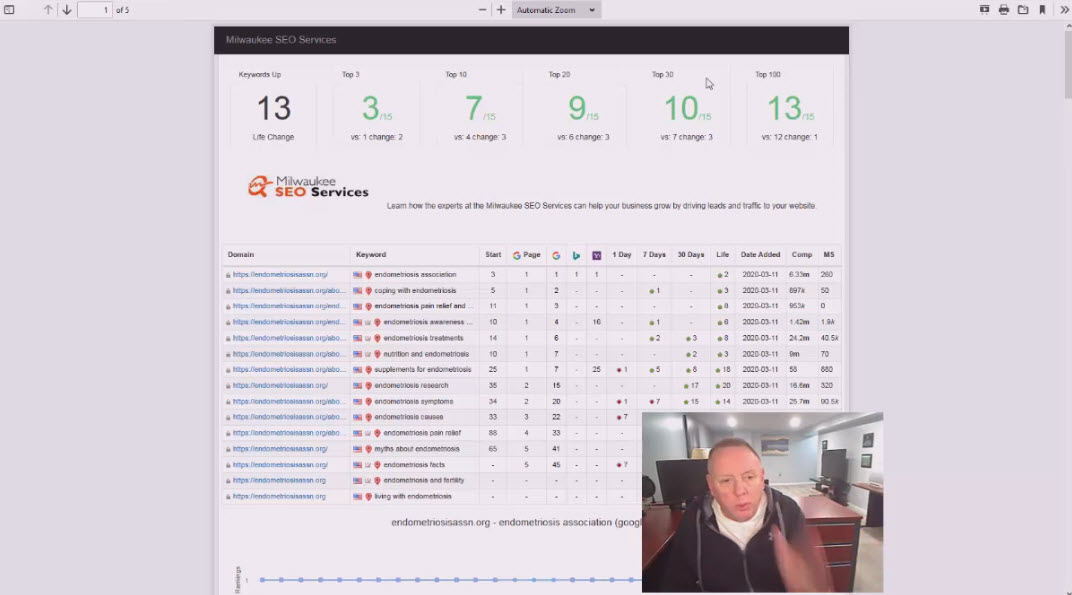The width and height of the screenshot is (1072, 595).
Task: Toggle the PDF sidebar panel
Action: [9, 10]
